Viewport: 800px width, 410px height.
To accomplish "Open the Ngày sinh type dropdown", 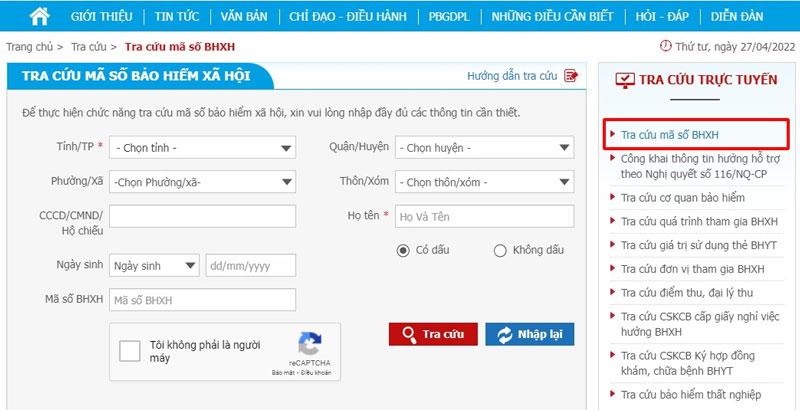I will pyautogui.click(x=155, y=265).
